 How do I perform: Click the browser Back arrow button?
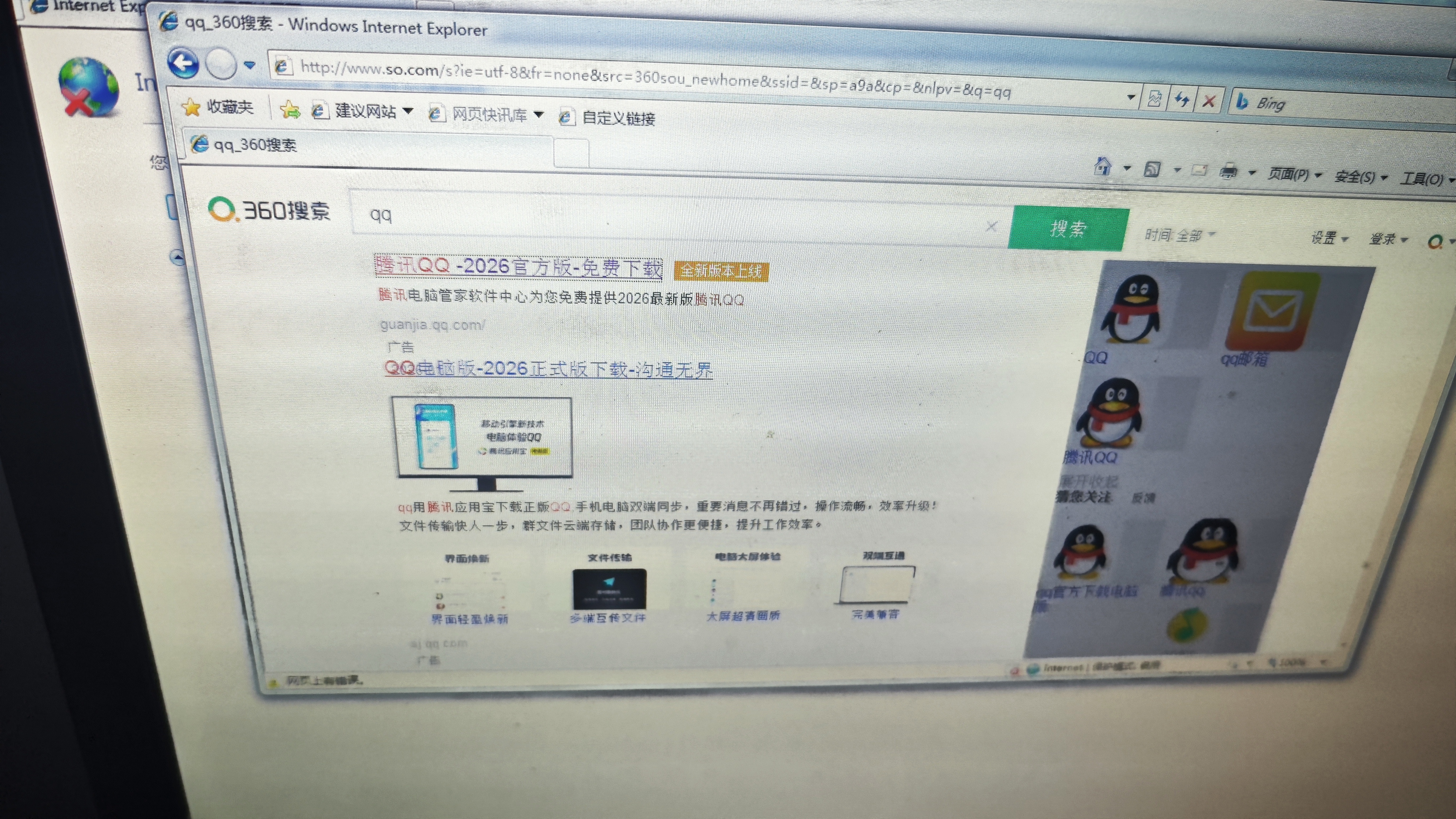(x=184, y=63)
